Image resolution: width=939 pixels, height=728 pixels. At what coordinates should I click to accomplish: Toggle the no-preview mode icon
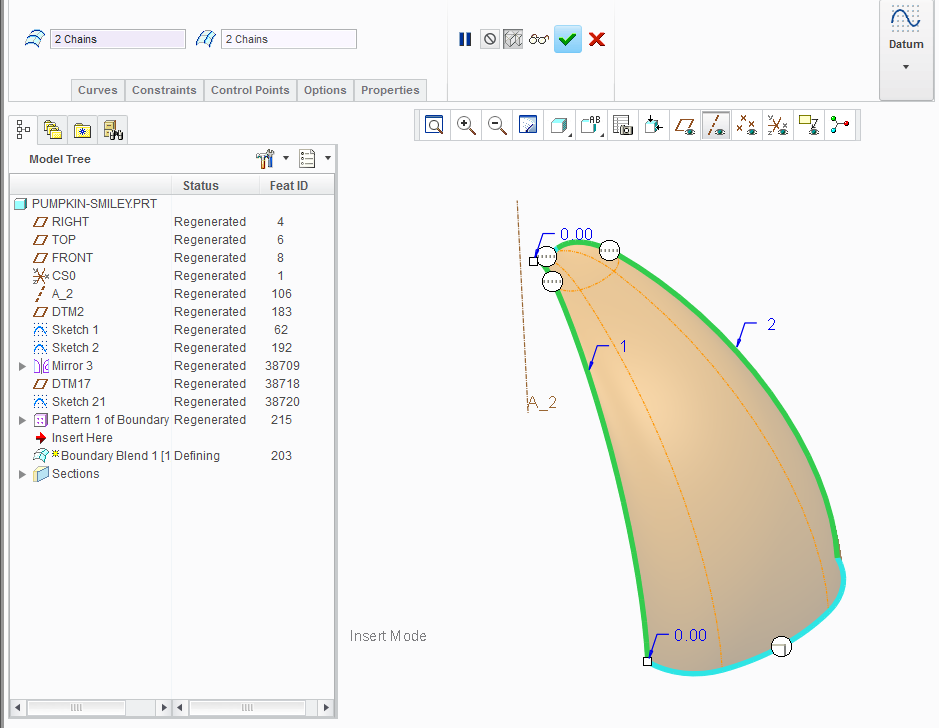coord(490,40)
